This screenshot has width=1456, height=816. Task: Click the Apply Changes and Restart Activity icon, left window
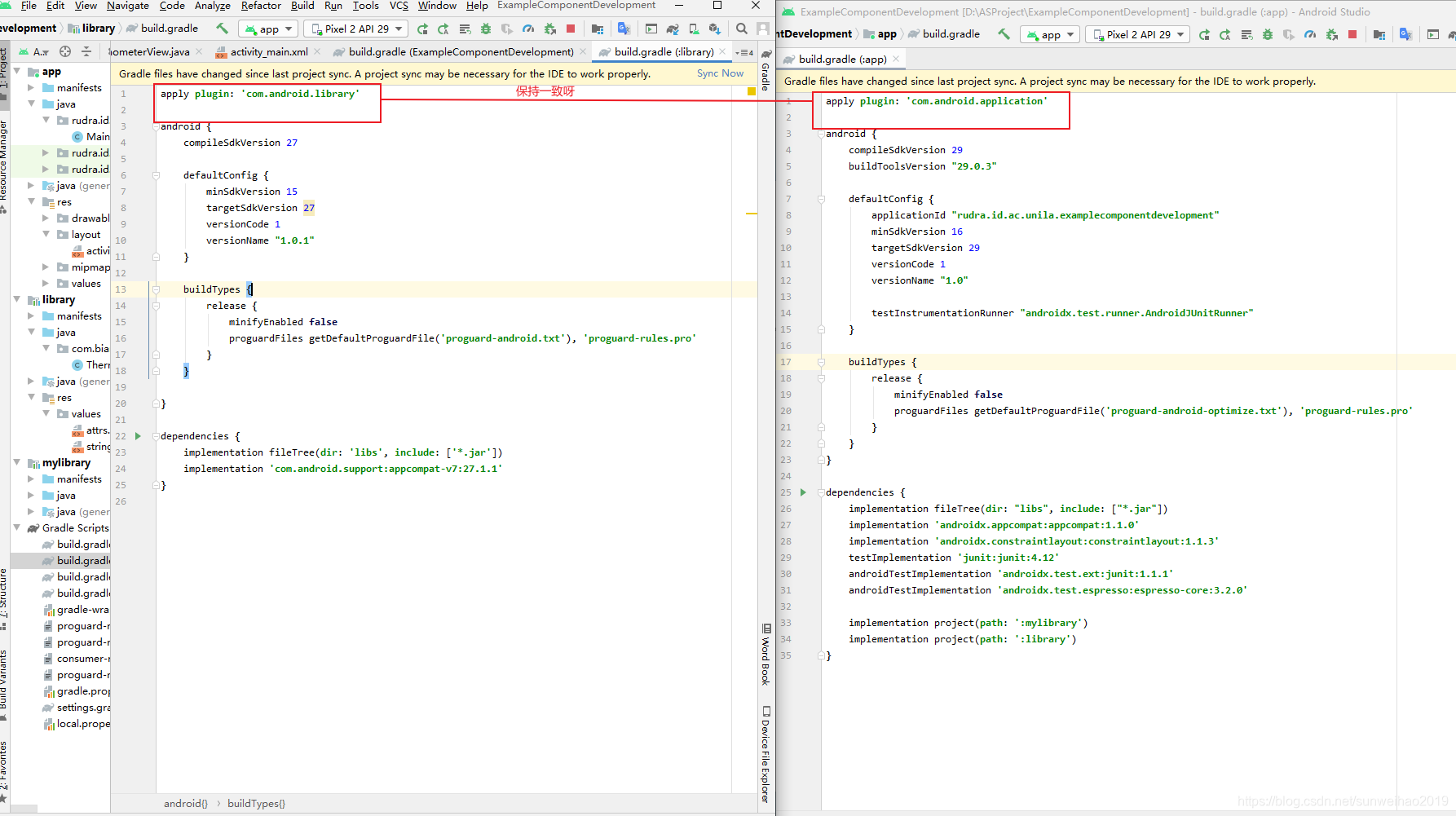click(443, 29)
